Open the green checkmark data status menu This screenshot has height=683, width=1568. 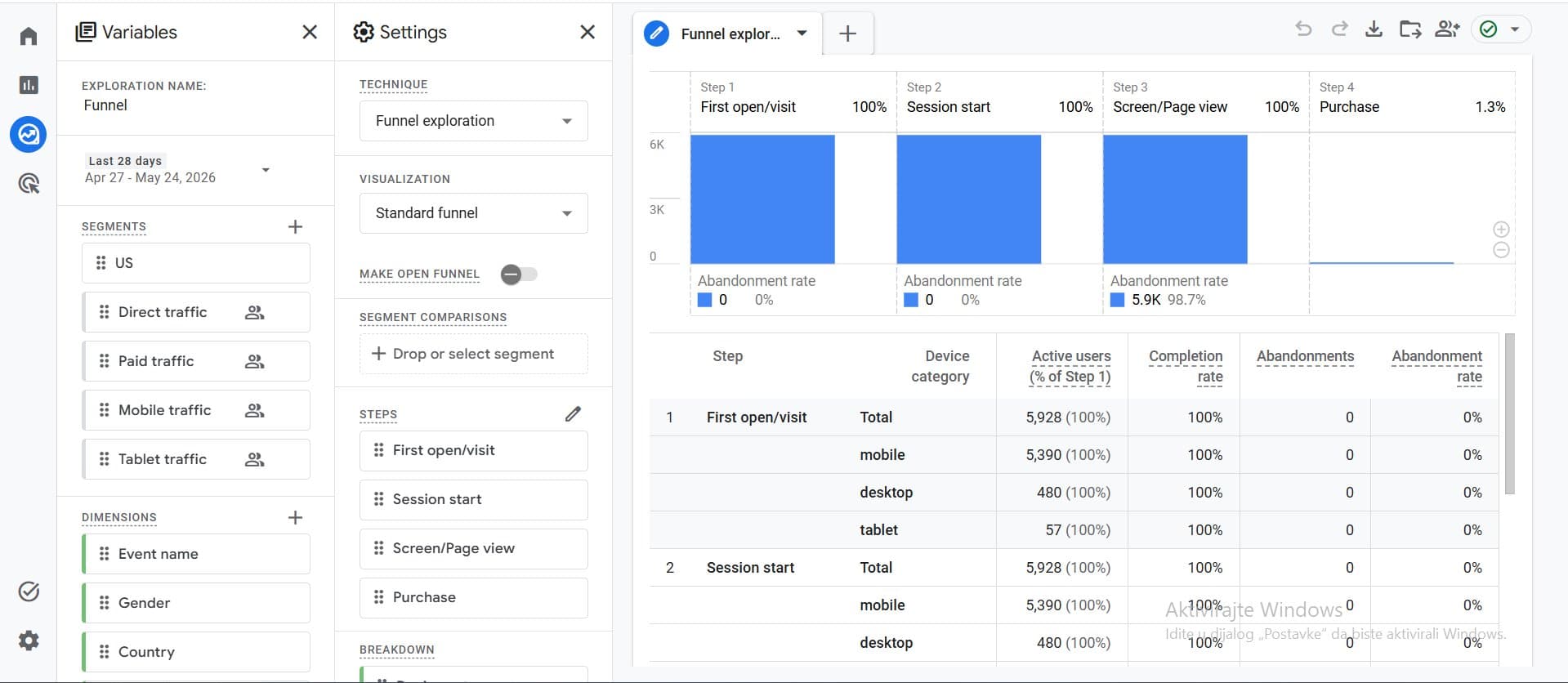pyautogui.click(x=1501, y=29)
